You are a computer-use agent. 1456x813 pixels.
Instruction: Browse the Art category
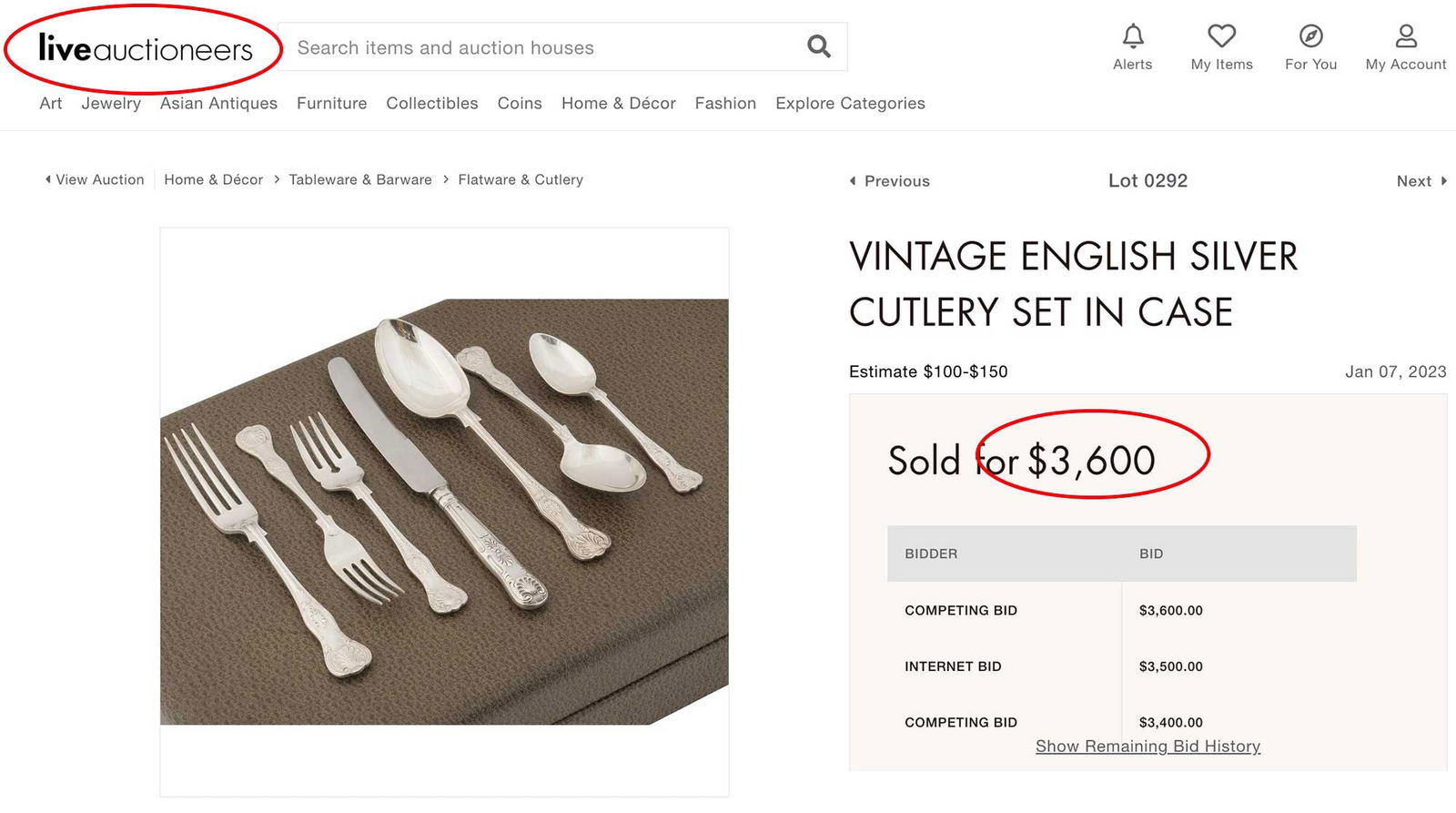[50, 103]
